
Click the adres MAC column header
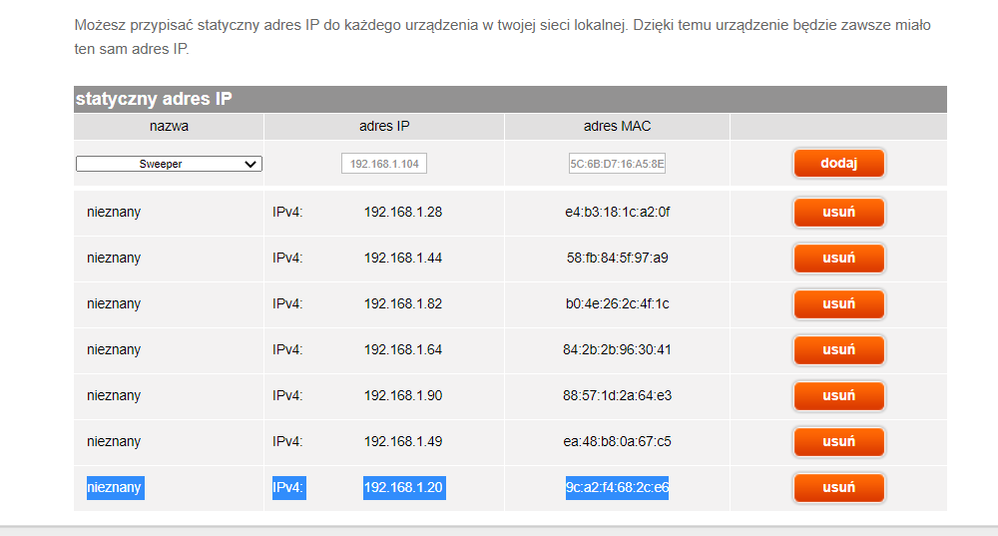point(617,127)
